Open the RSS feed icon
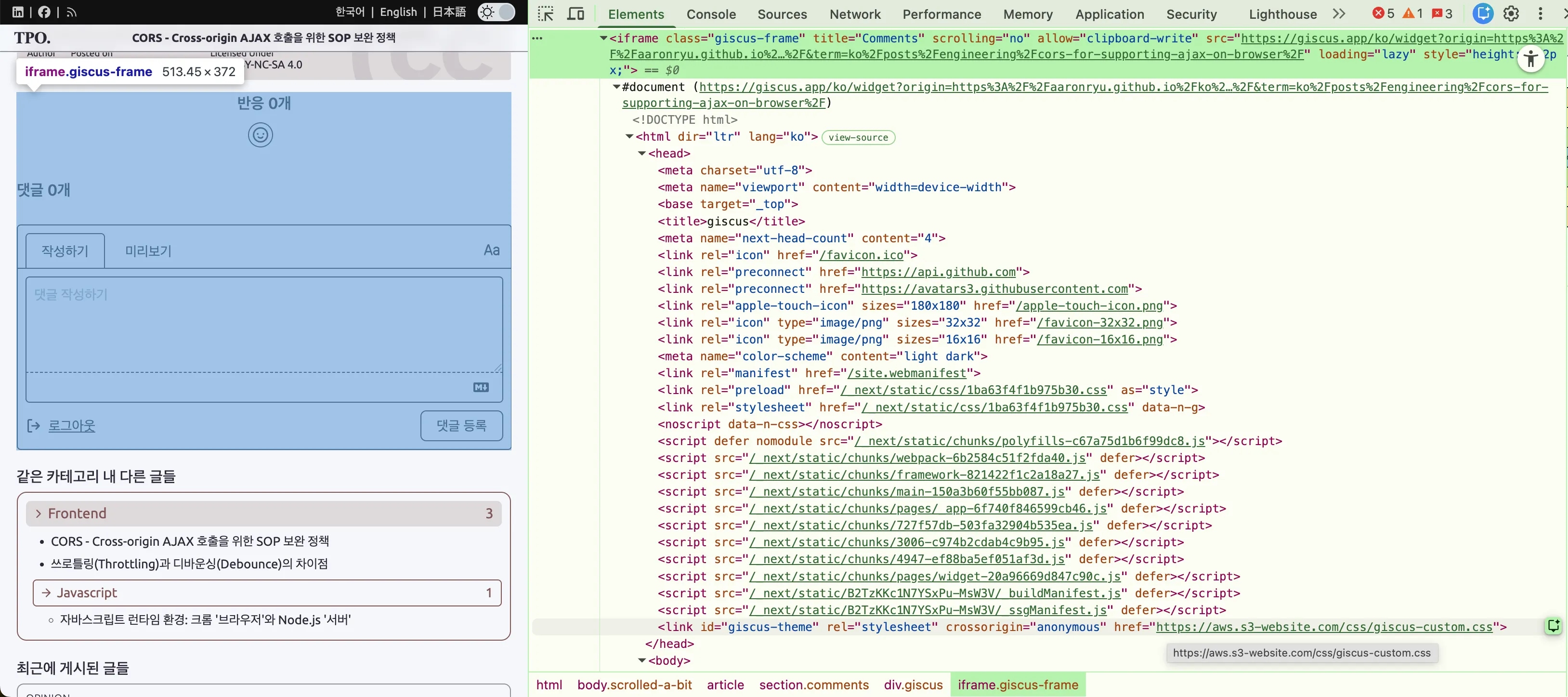 click(x=71, y=12)
